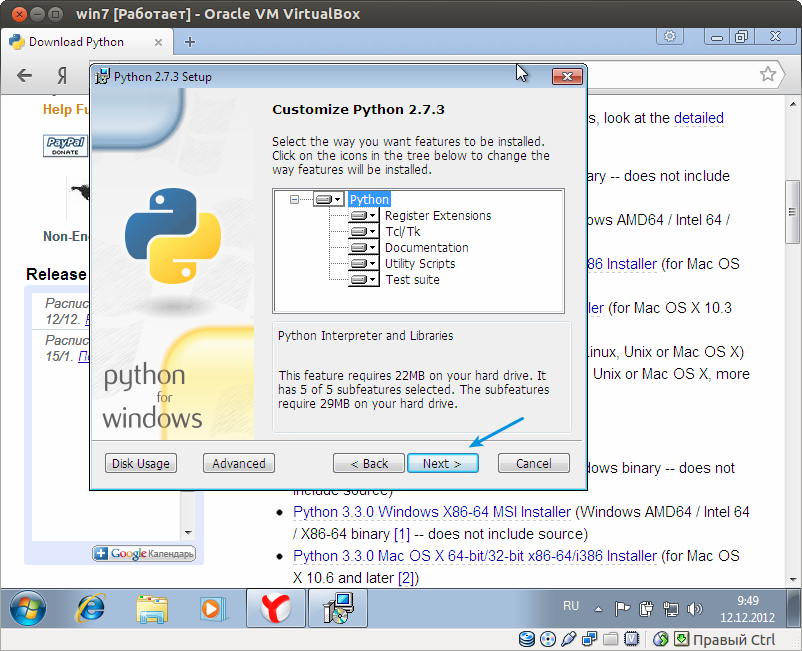This screenshot has height=651, width=802.
Task: Click the power tray icon
Action: (646, 609)
